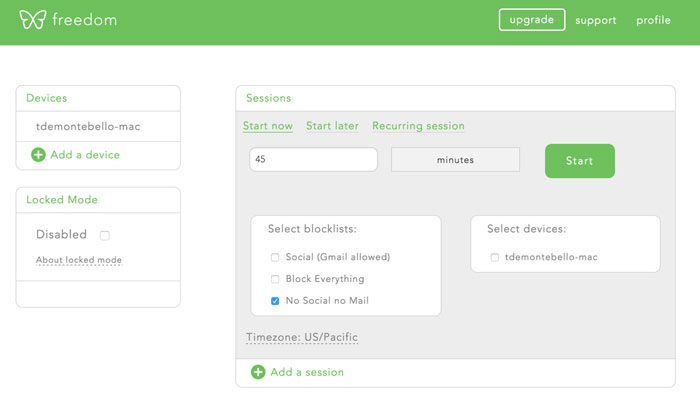Open the profile menu link

(x=653, y=20)
